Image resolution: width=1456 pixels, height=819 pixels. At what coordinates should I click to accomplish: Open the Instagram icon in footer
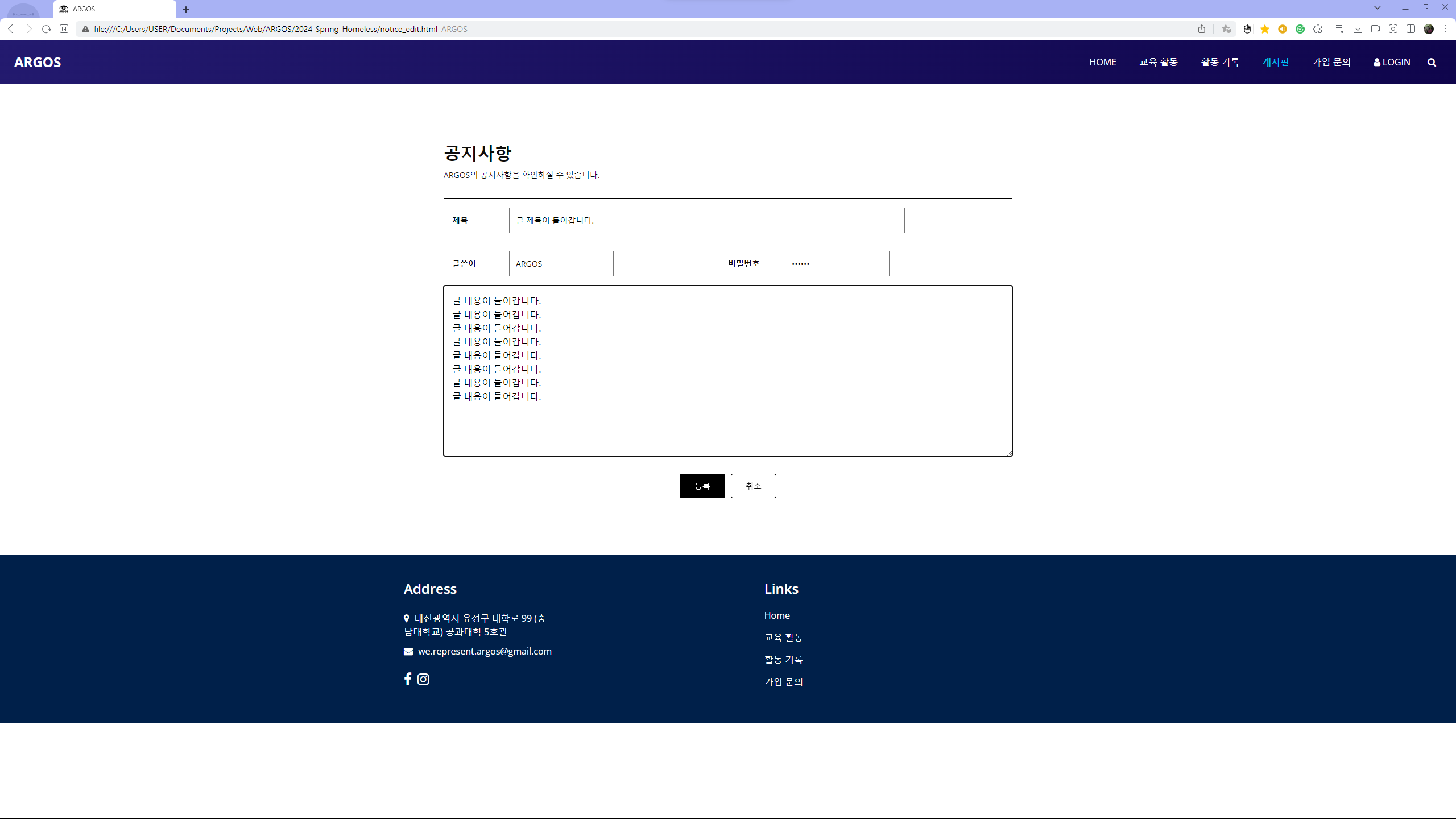coord(423,679)
